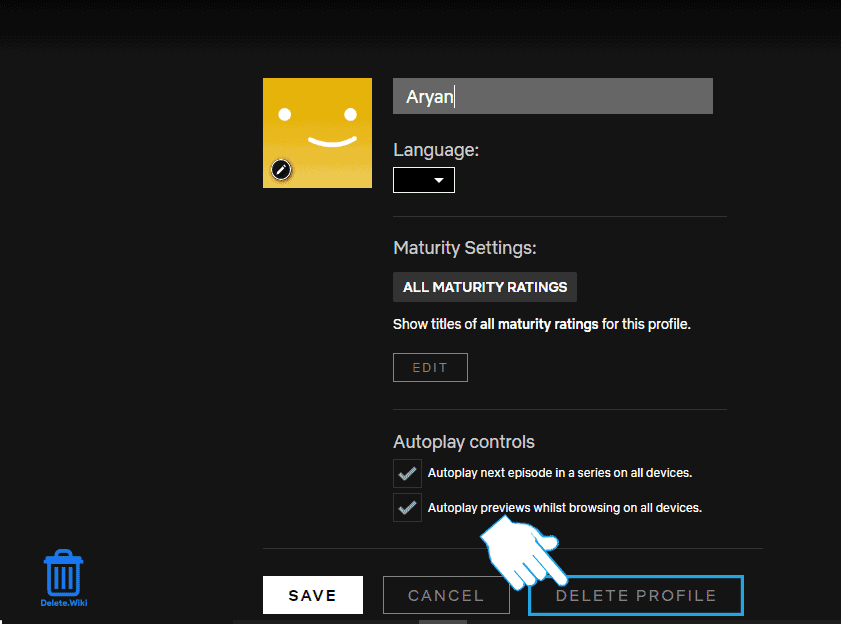This screenshot has width=841, height=624.
Task: Click CANCEL to discard changes
Action: pos(446,595)
